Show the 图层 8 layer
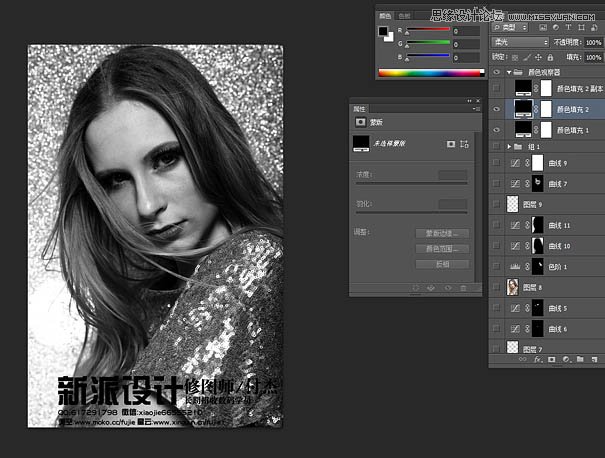Viewport: 605px width, 458px height. tap(497, 287)
